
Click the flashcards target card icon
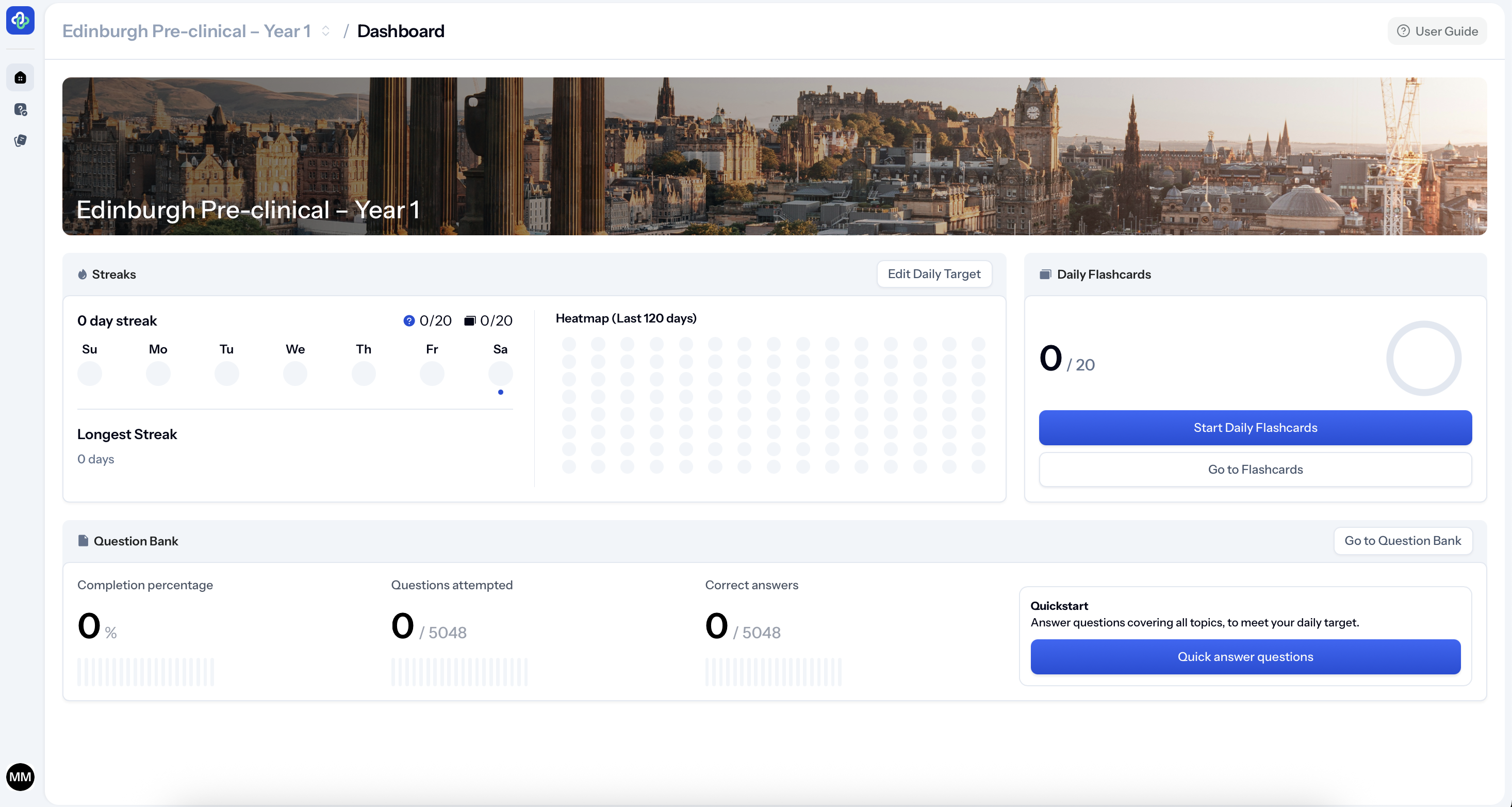[x=470, y=321]
